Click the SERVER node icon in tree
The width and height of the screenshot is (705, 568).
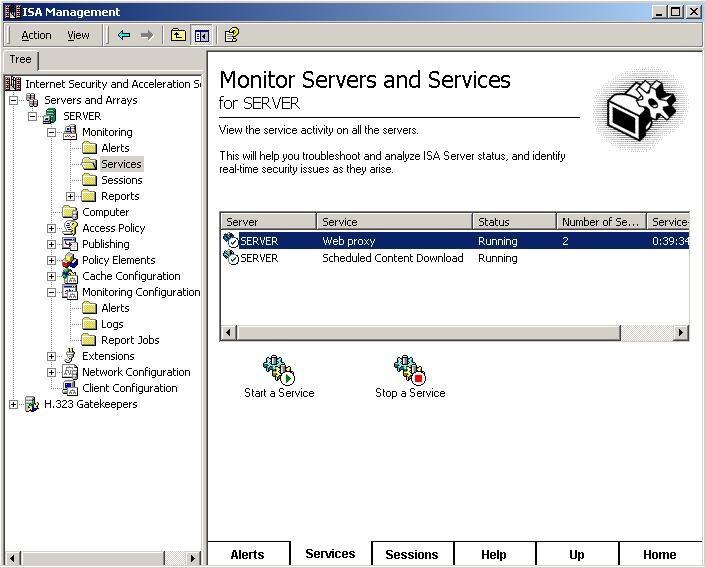[50, 116]
